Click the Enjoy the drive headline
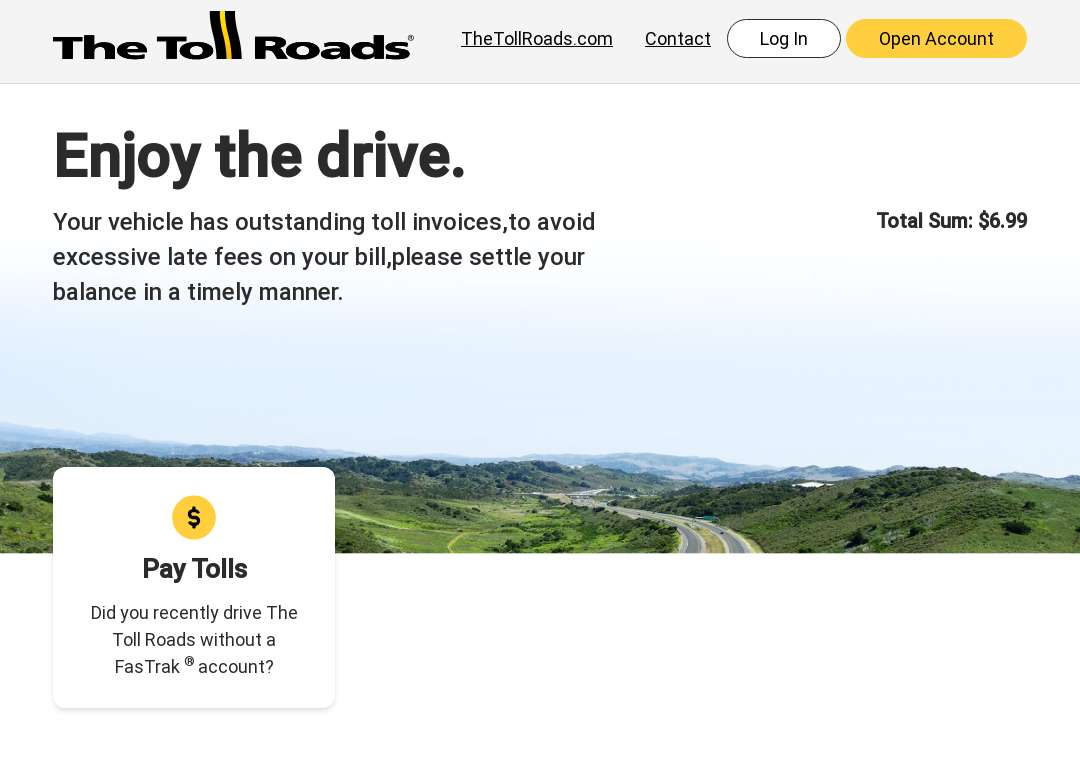Screen dimensions: 1080x768 (259, 157)
